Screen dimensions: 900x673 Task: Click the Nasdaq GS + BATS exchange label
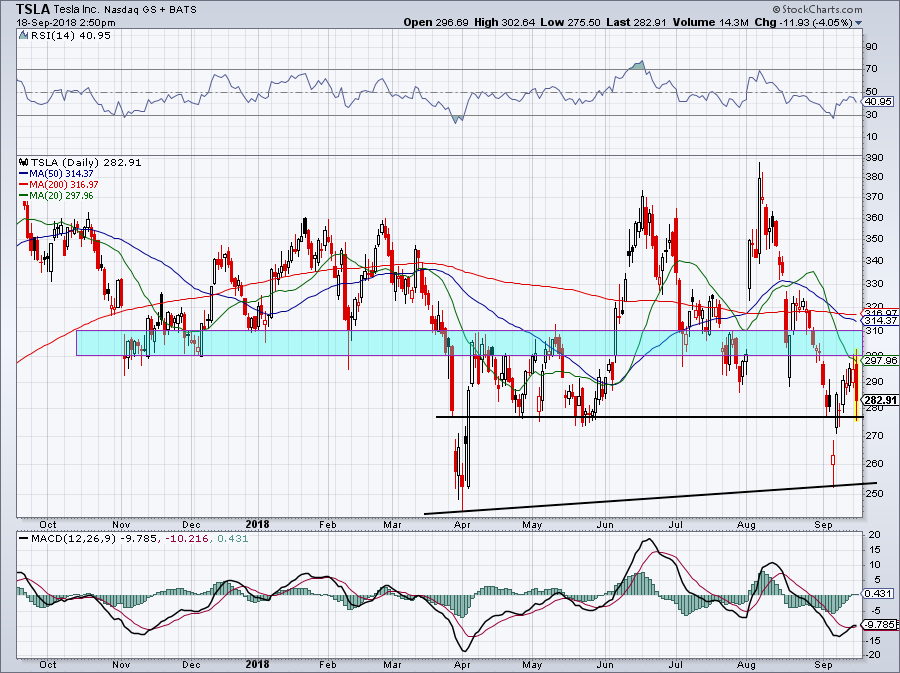coord(150,10)
